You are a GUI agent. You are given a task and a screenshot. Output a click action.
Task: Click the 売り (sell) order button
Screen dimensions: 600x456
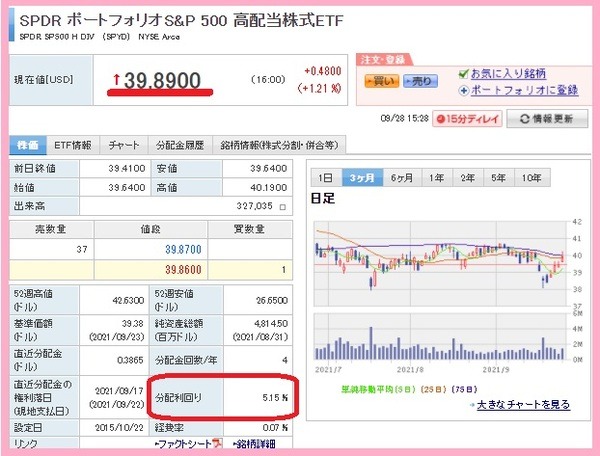pyautogui.click(x=420, y=81)
